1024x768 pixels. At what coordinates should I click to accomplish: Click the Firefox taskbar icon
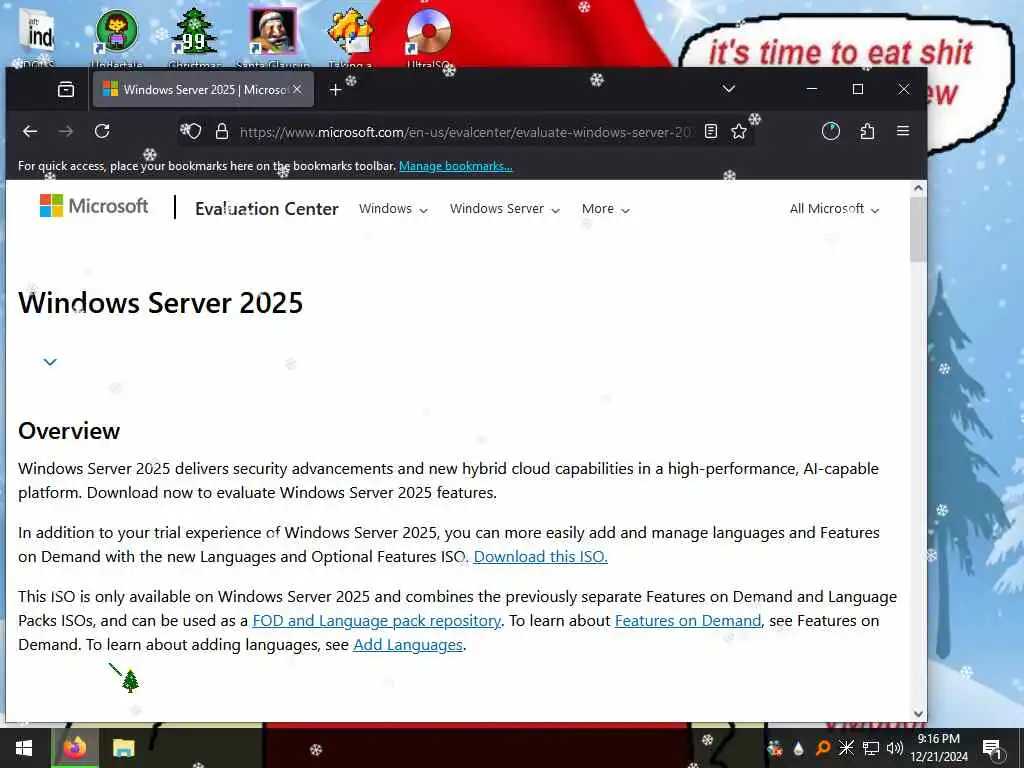[74, 748]
